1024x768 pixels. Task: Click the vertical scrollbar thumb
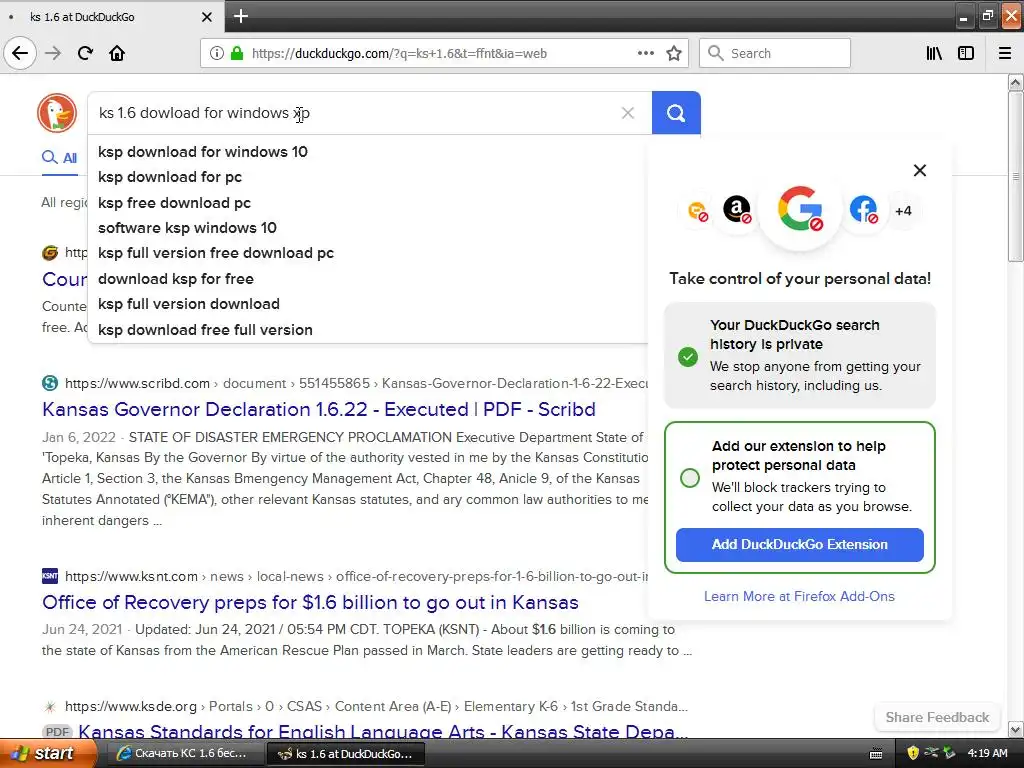(x=1015, y=176)
